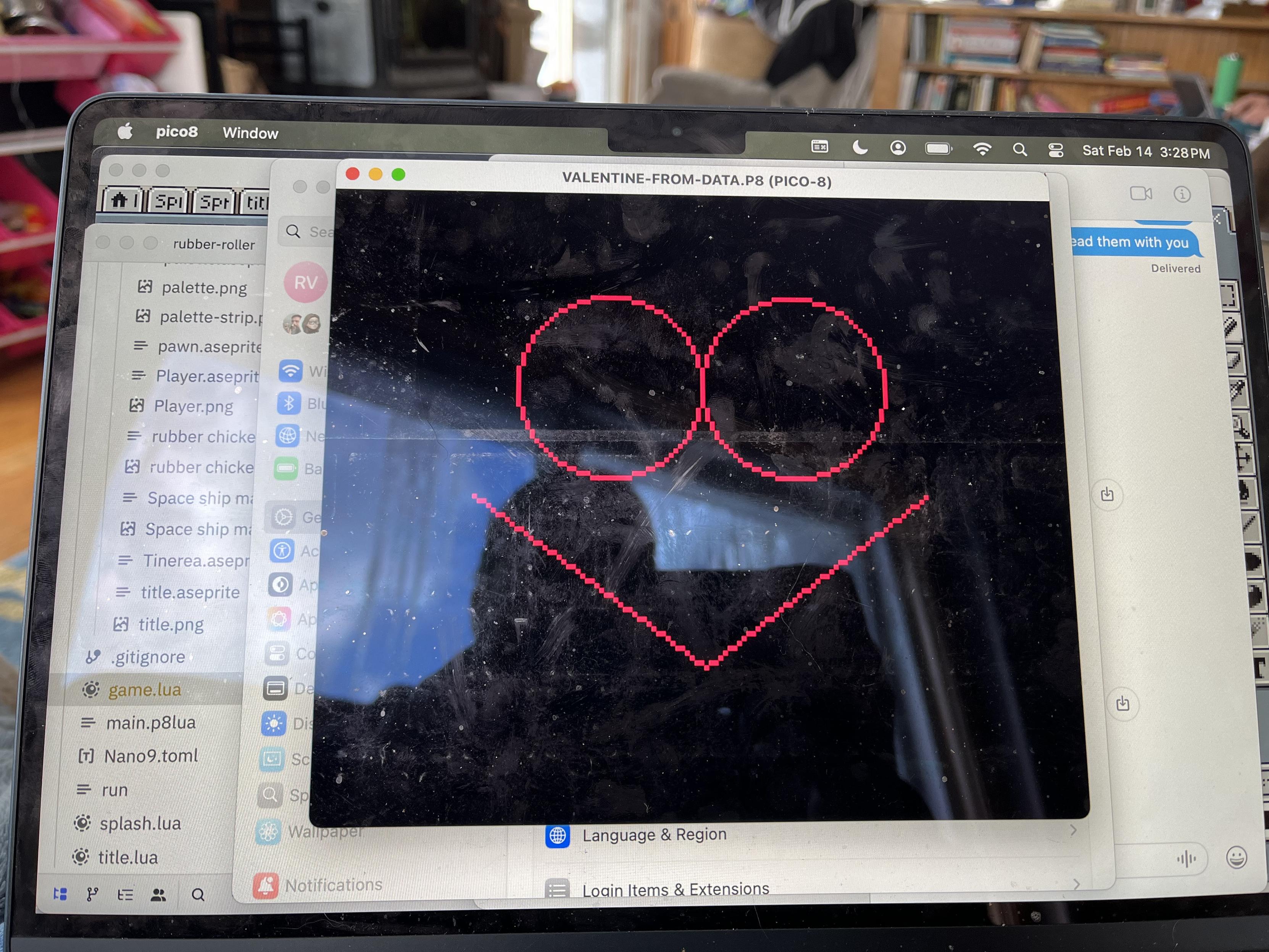Screen dimensions: 1269x952
Task: Start a FaceTime video call
Action: click(1140, 194)
